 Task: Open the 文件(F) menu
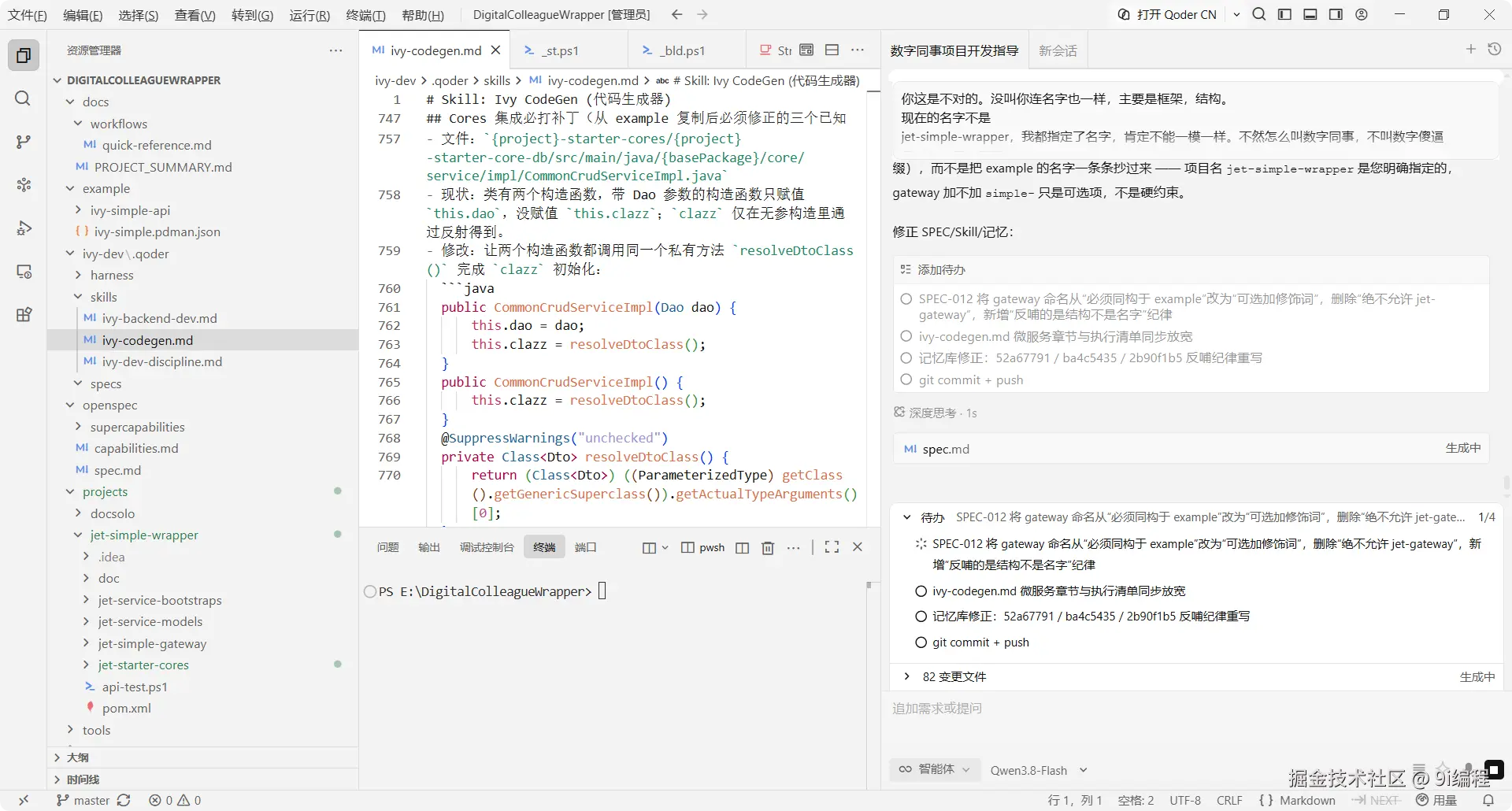(28, 15)
